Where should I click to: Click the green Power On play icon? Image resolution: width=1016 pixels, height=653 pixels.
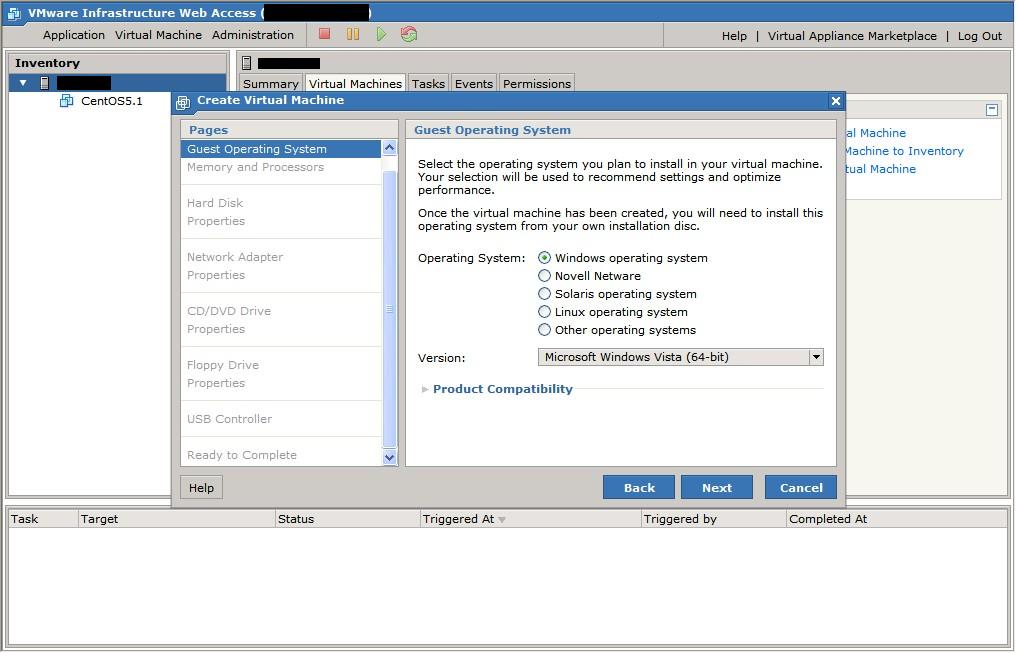pyautogui.click(x=381, y=34)
